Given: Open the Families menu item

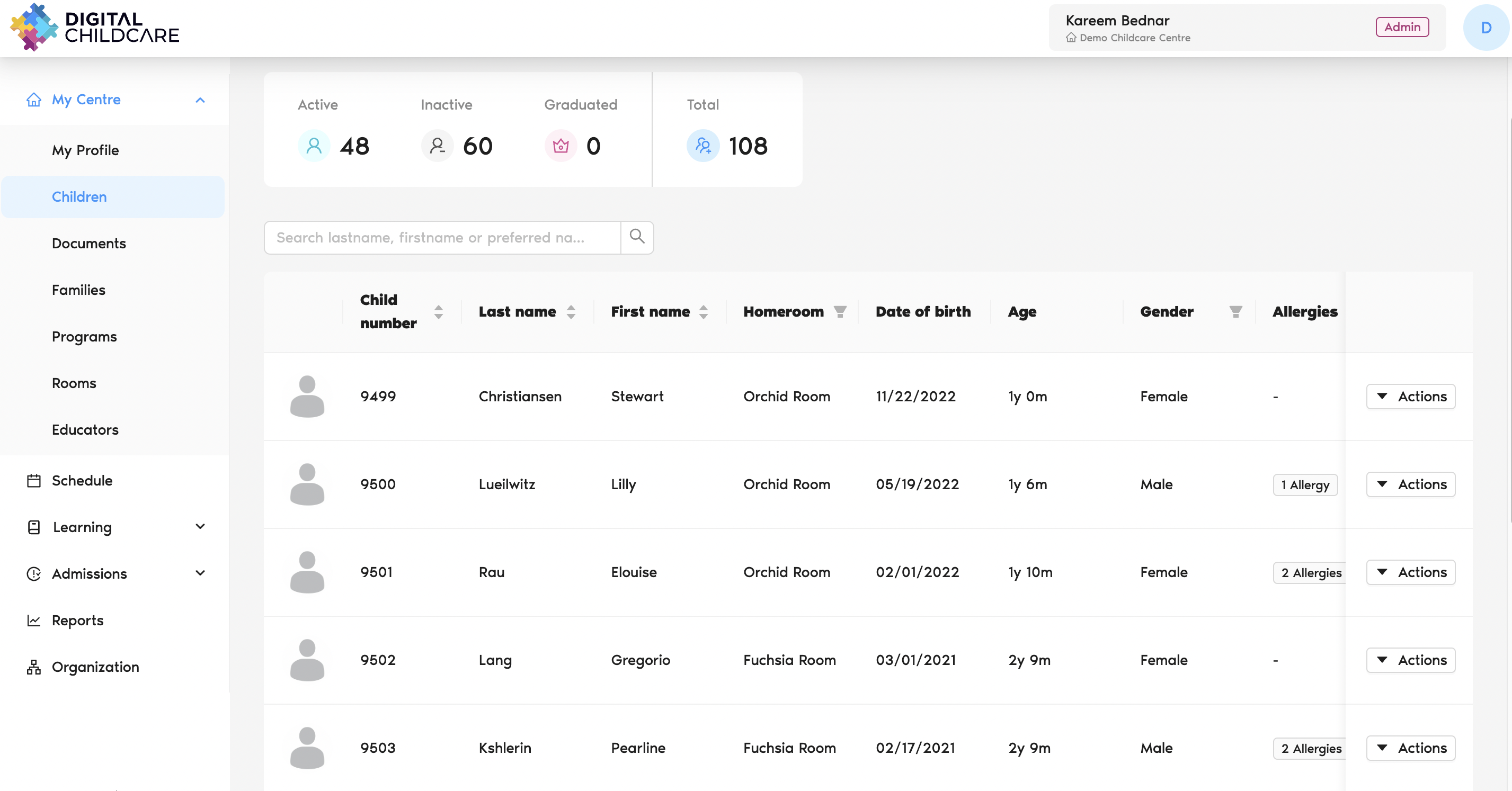Looking at the screenshot, I should [78, 290].
